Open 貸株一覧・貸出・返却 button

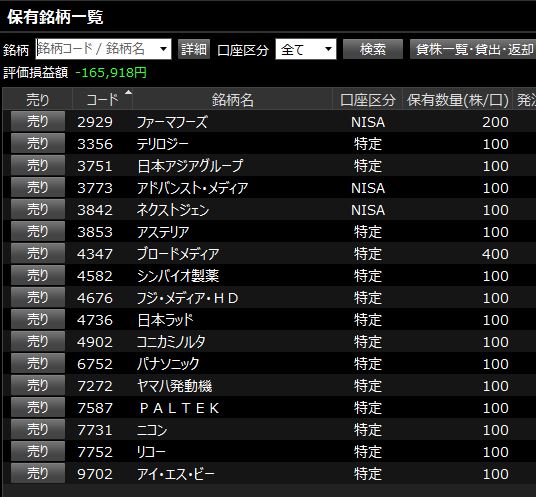(473, 49)
